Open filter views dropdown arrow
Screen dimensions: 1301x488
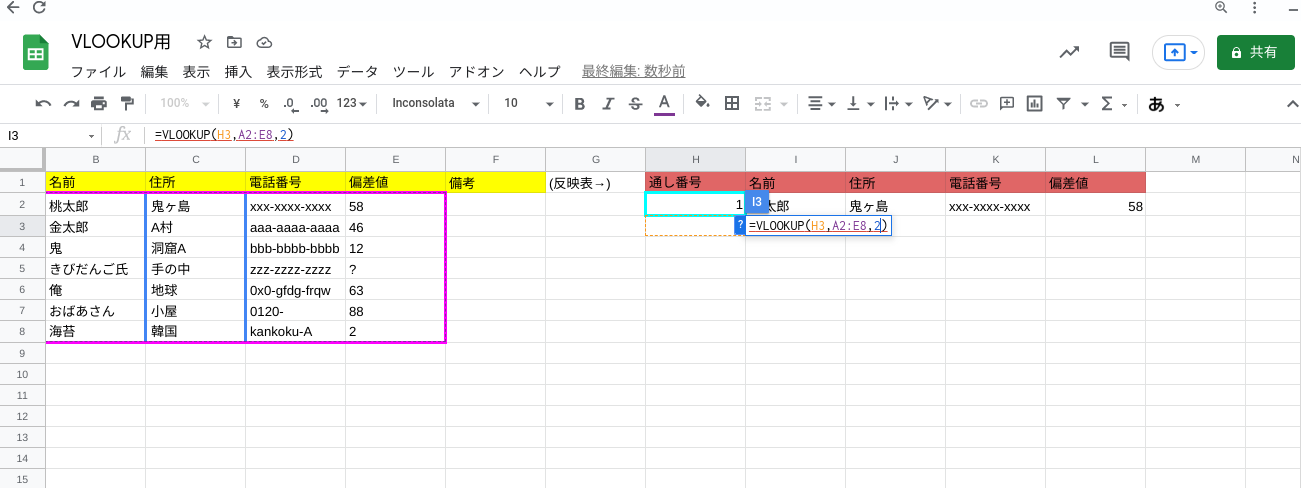click(1085, 104)
